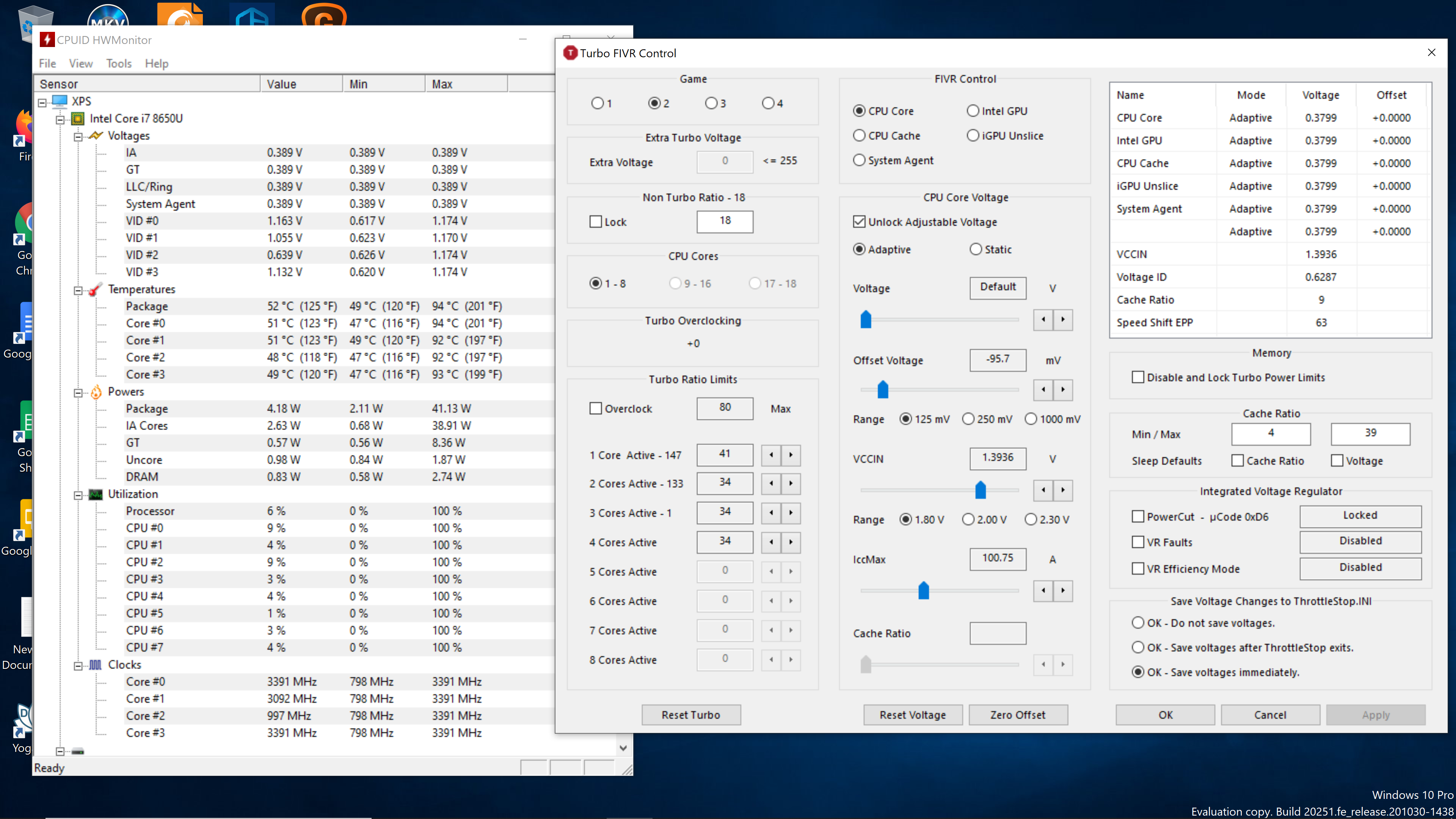Enable the Overclock checkbox
This screenshot has height=819, width=1456.
596,409
